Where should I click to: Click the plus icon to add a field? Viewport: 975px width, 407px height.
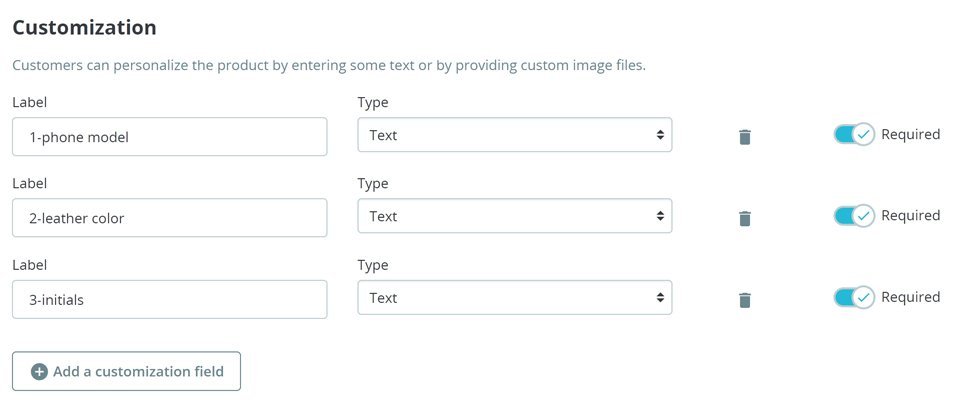pyautogui.click(x=40, y=372)
